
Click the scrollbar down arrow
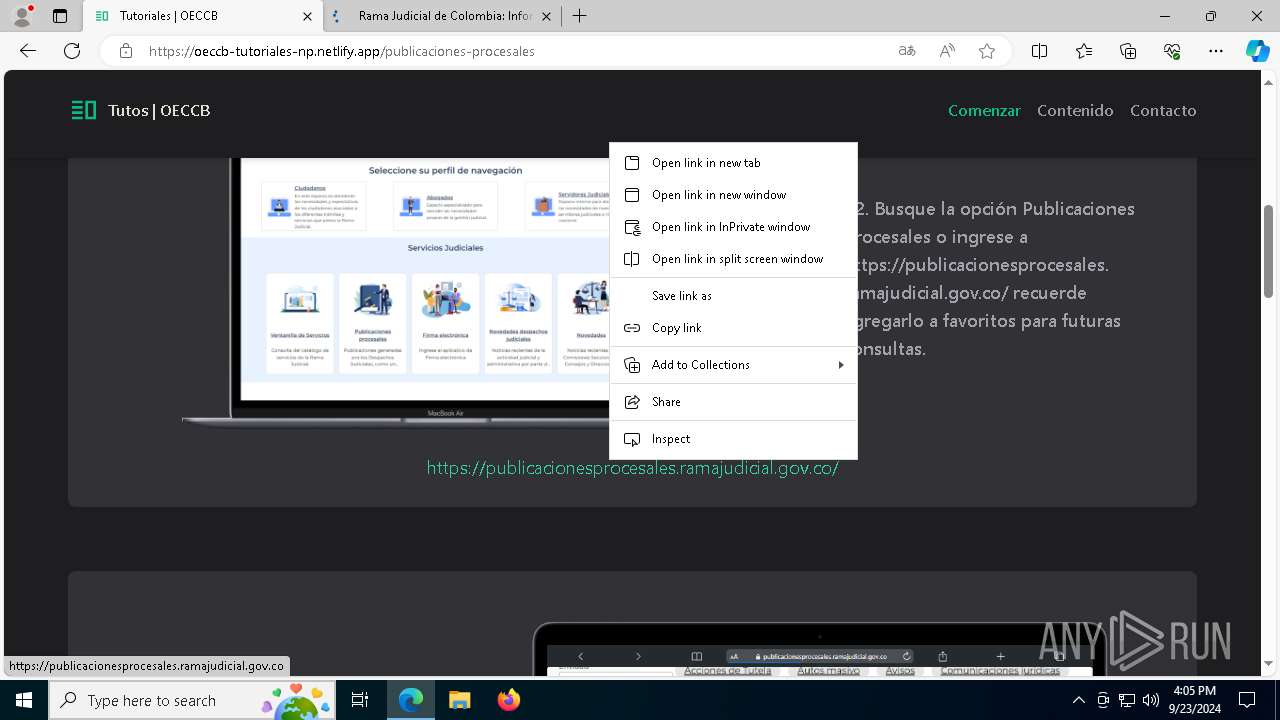tap(1269, 663)
